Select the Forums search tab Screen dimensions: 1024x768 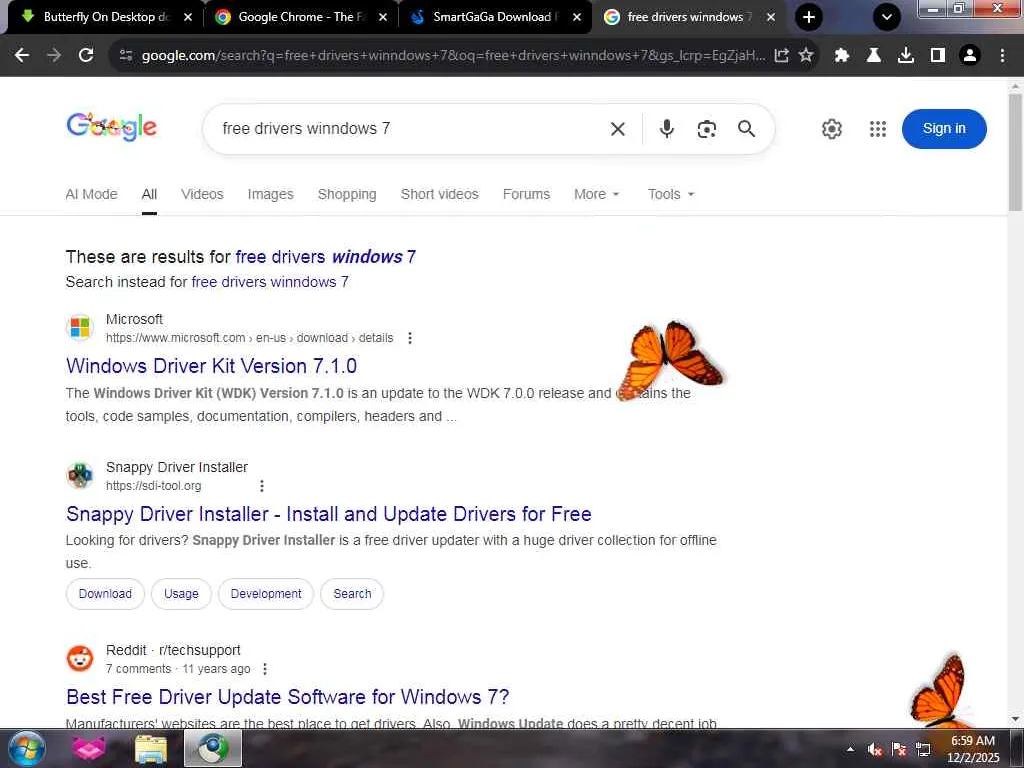pos(526,194)
